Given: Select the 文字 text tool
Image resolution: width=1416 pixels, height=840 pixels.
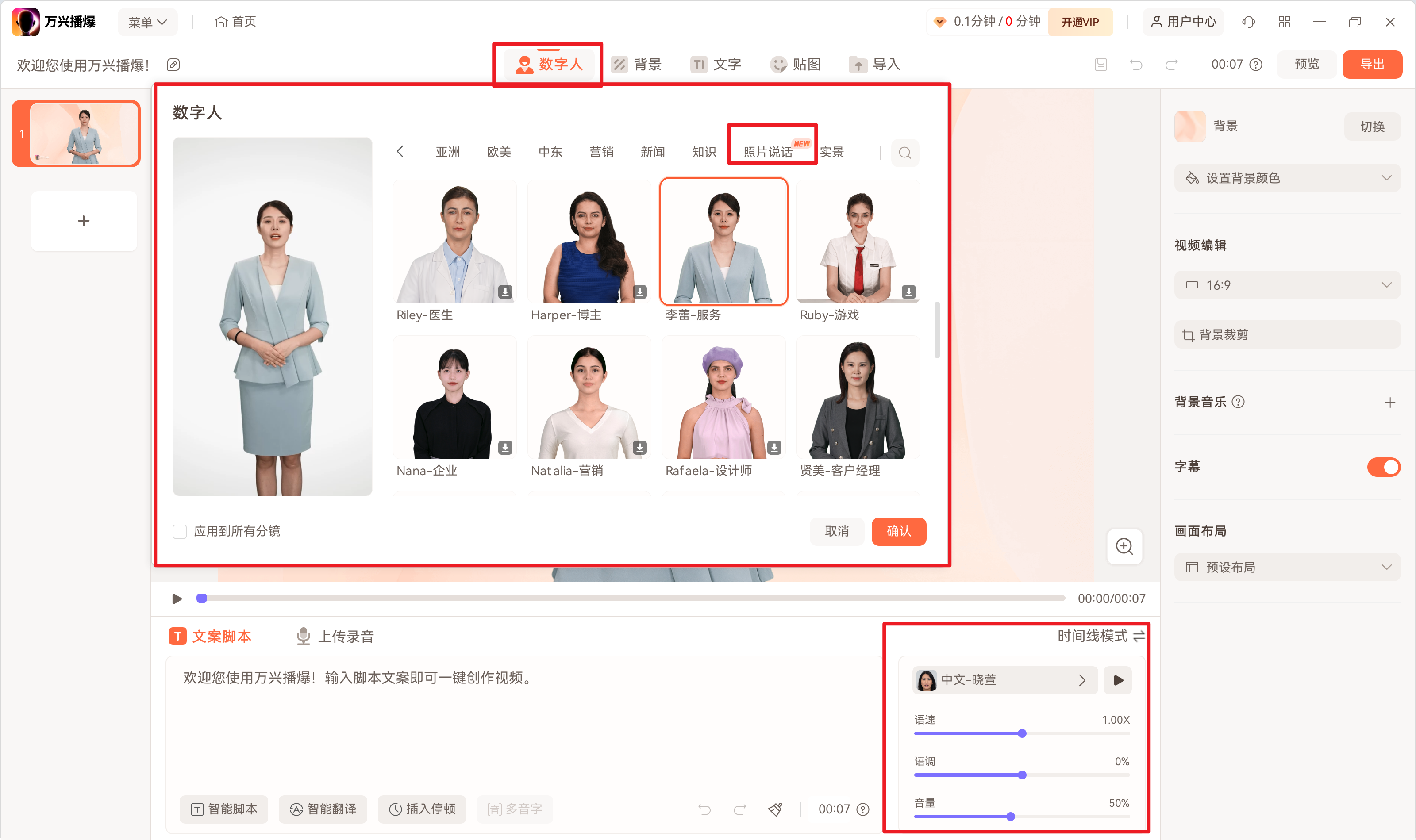Looking at the screenshot, I should coord(717,64).
